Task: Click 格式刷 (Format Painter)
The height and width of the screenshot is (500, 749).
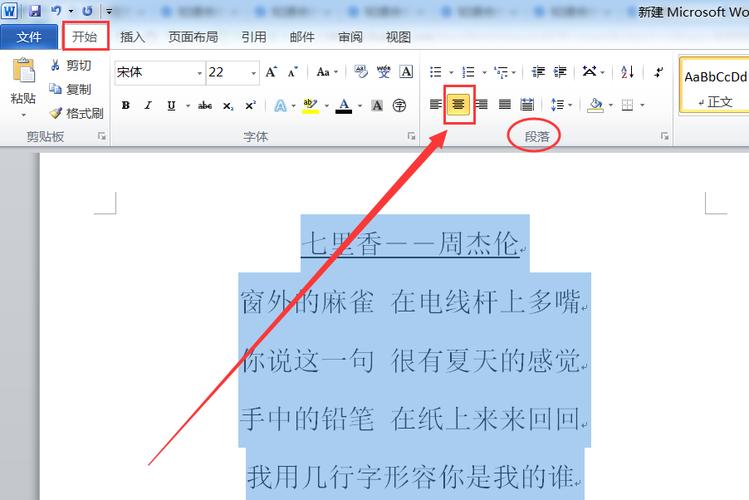Action: (76, 113)
